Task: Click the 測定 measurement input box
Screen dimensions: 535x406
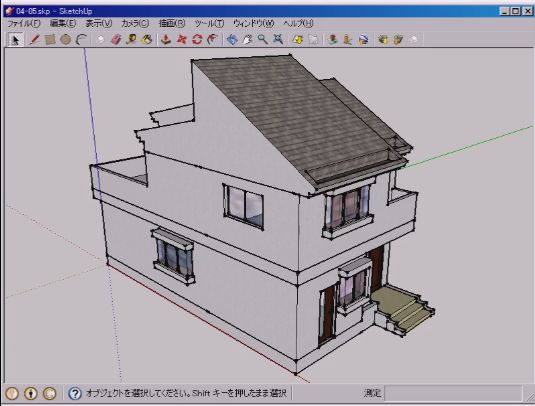Action: (453, 393)
